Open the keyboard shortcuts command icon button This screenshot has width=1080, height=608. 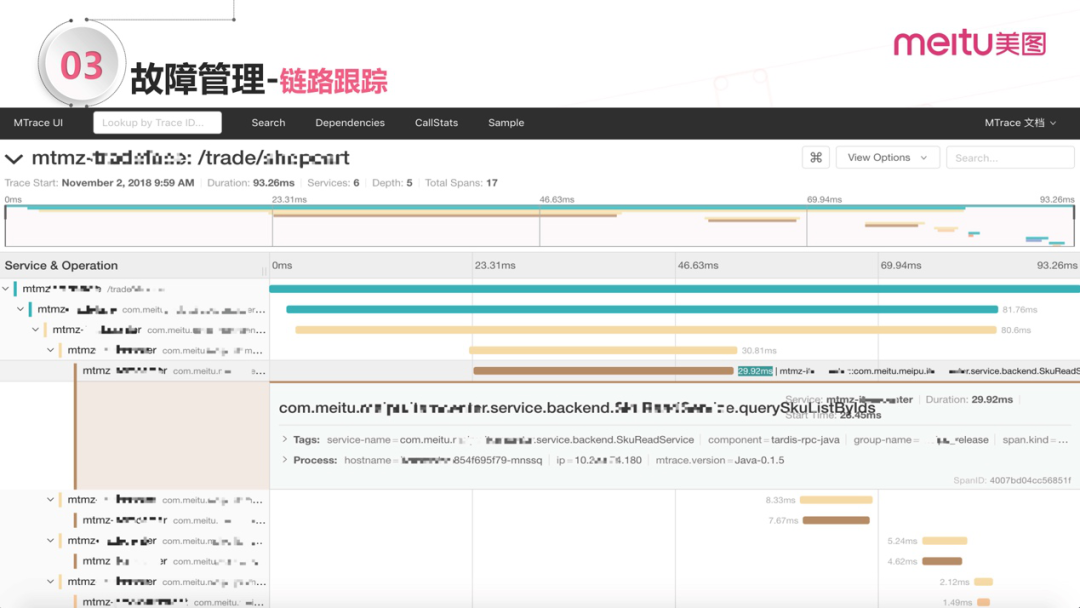(816, 158)
